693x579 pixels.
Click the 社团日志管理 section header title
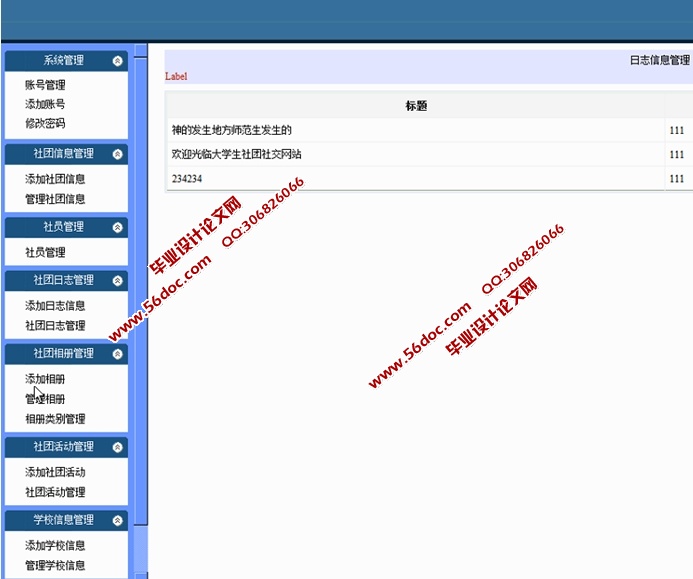(64, 280)
